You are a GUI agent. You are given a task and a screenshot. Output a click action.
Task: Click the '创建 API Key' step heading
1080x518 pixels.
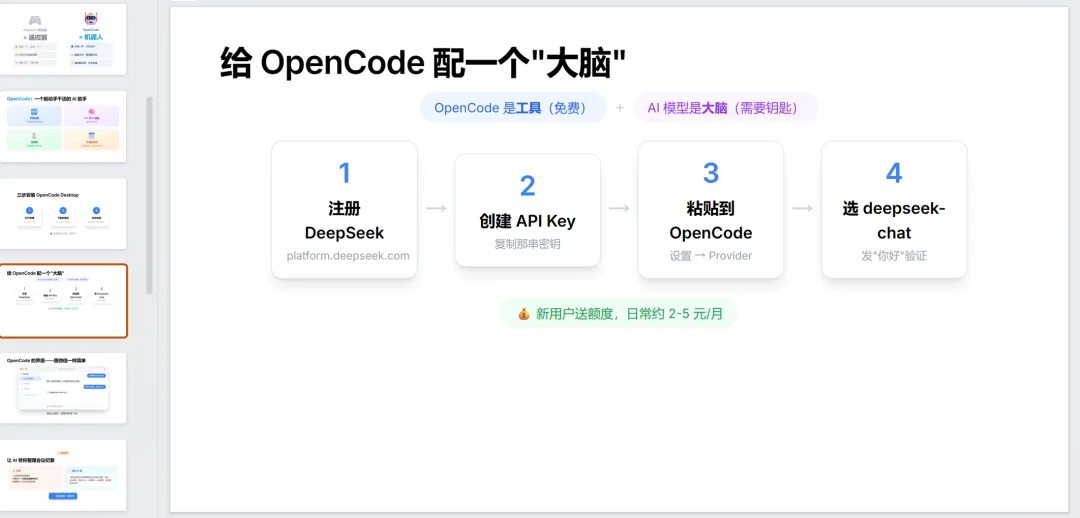click(527, 221)
